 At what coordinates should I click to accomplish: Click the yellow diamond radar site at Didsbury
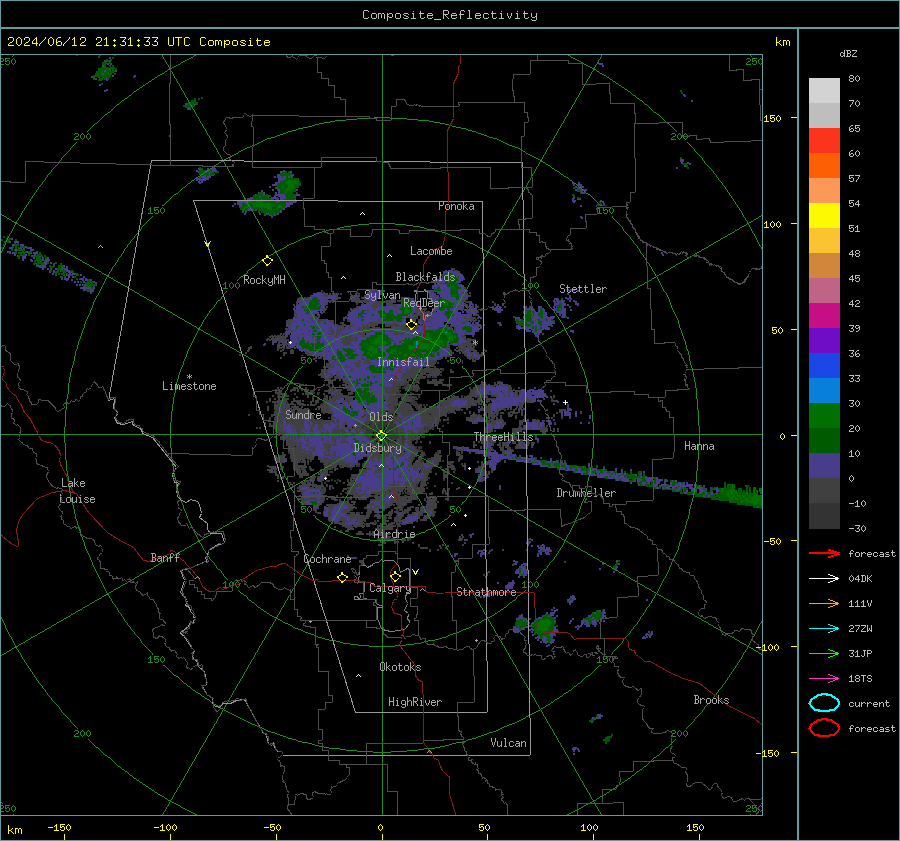(x=381, y=436)
